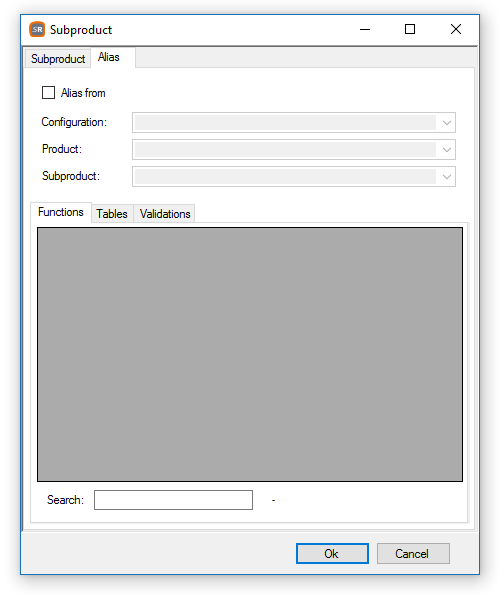Click inside the Configuration combo box field
Viewport: 498px width, 597px height.
(x=294, y=123)
